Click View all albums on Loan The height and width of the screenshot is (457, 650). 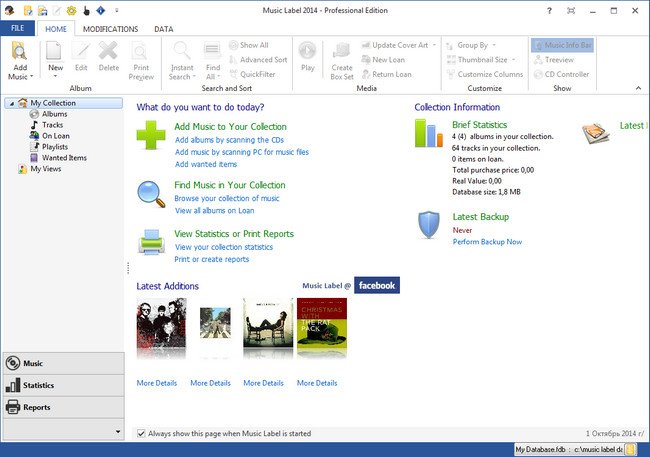click(214, 210)
